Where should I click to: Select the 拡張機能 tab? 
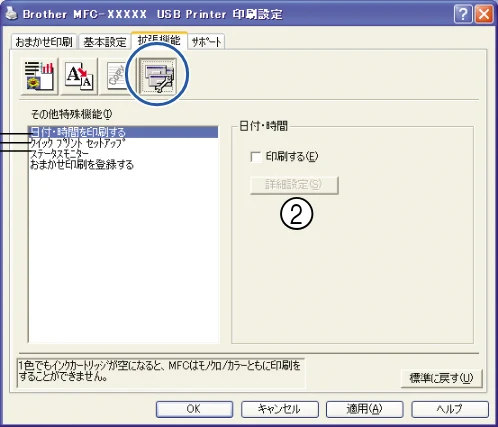pos(159,40)
